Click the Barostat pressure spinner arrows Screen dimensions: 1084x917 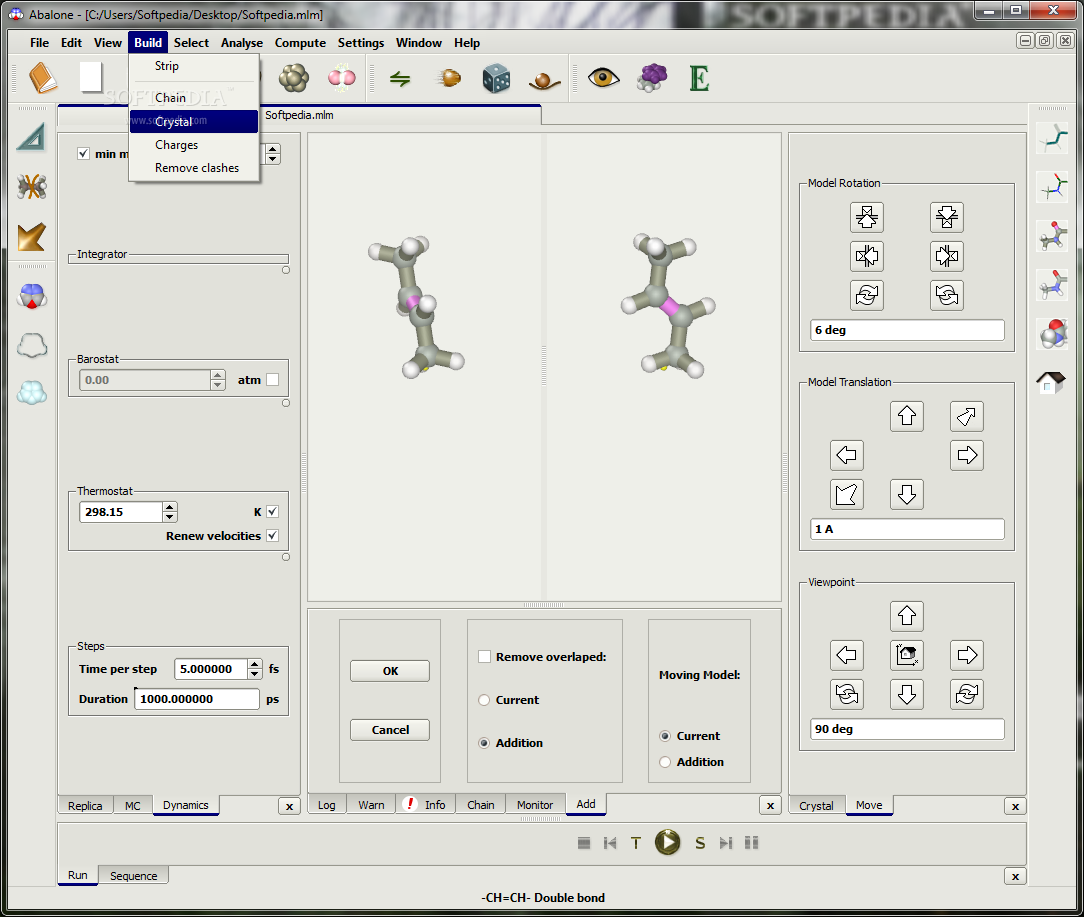pos(218,380)
